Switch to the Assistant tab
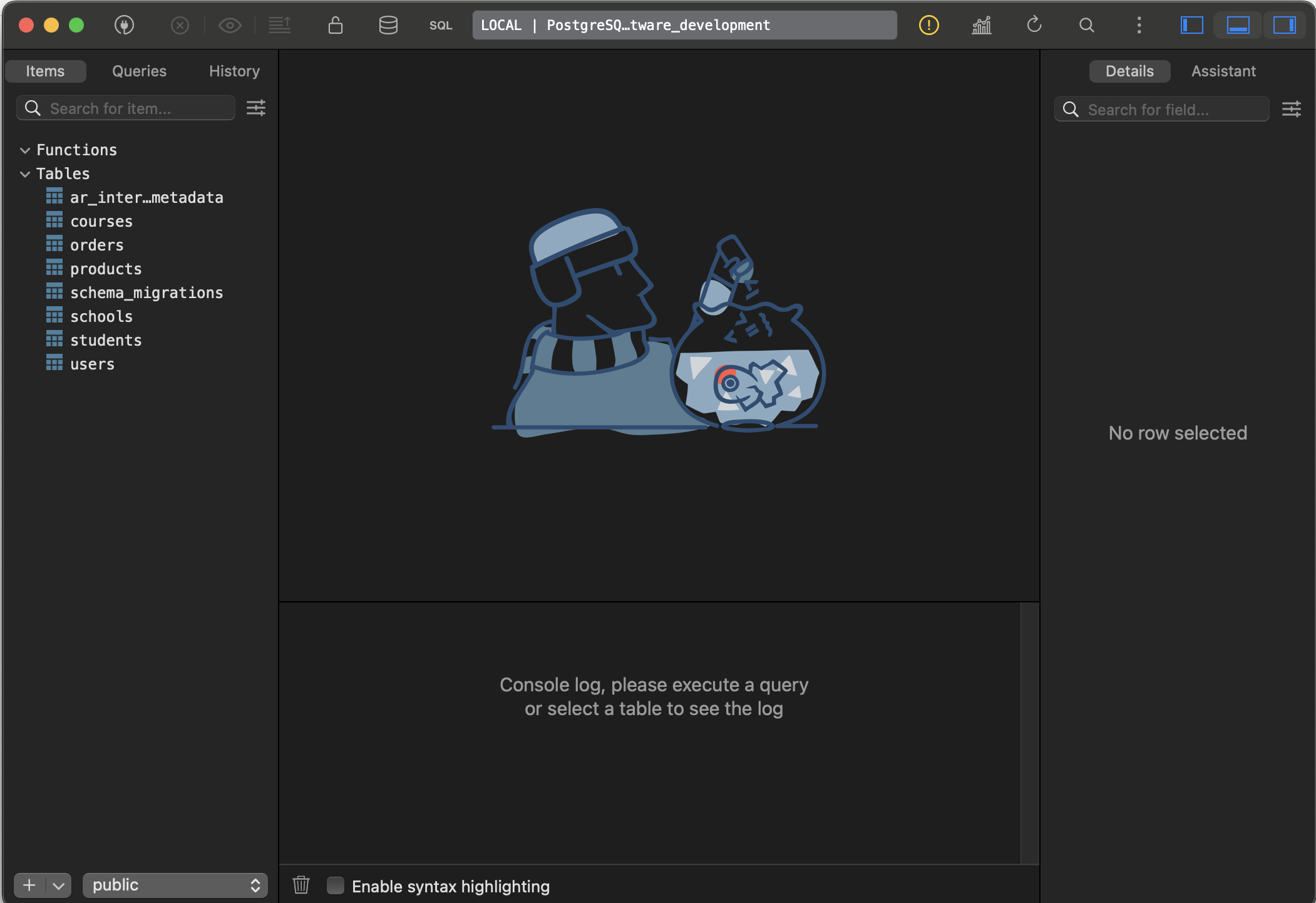The height and width of the screenshot is (903, 1316). pos(1223,71)
